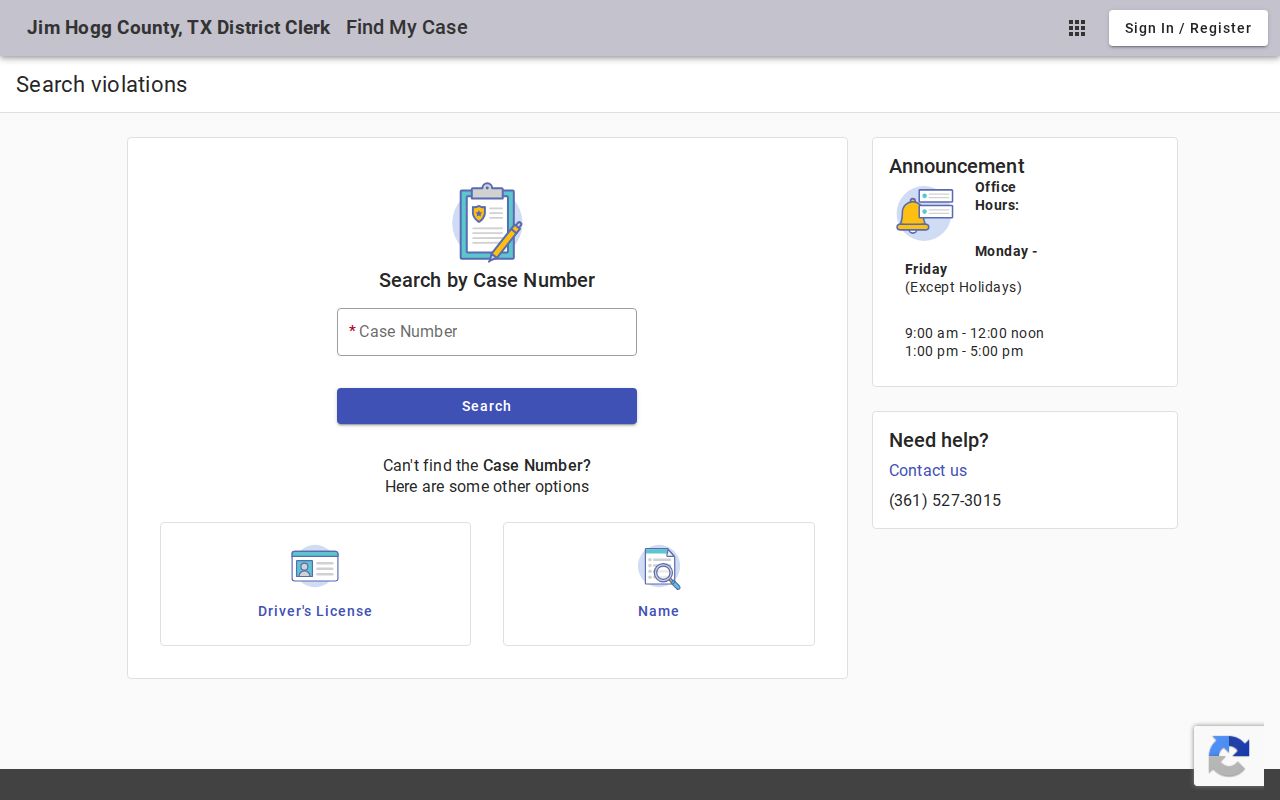Click the phone number (361) 527-3015
The image size is (1280, 800).
click(945, 500)
